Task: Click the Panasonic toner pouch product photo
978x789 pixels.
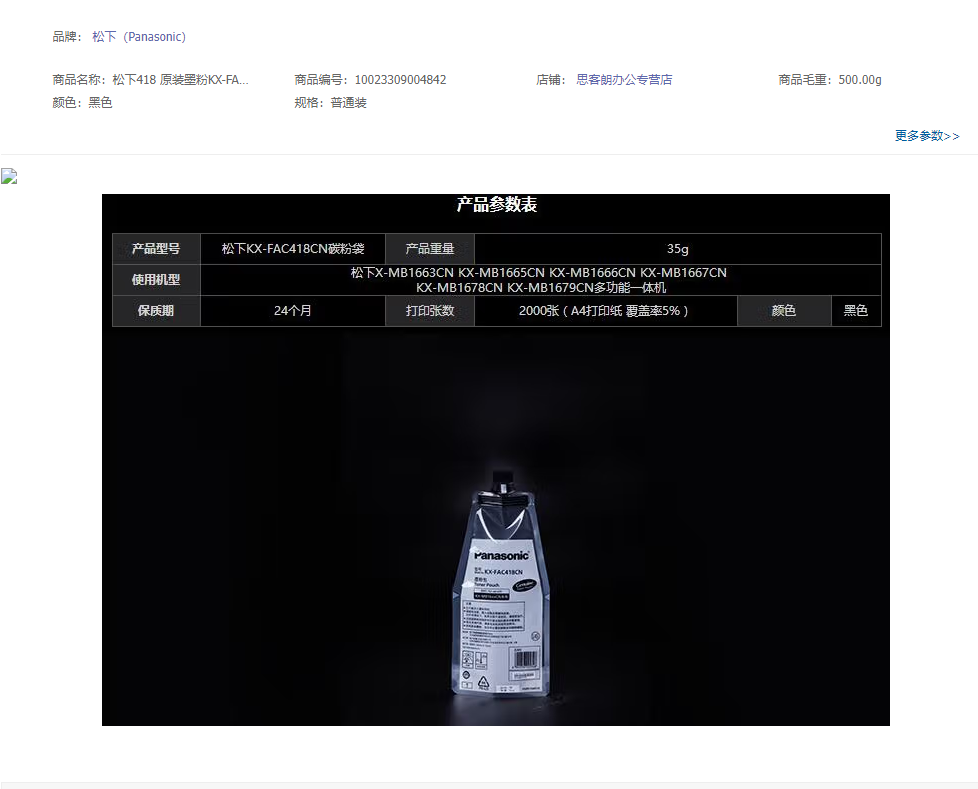Action: coord(502,583)
